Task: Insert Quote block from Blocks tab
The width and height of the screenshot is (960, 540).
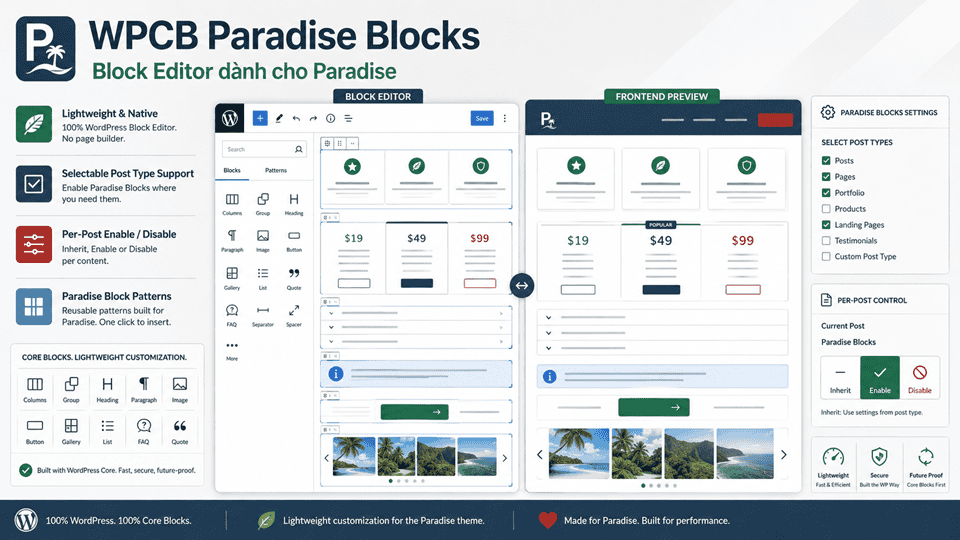Action: pyautogui.click(x=294, y=278)
